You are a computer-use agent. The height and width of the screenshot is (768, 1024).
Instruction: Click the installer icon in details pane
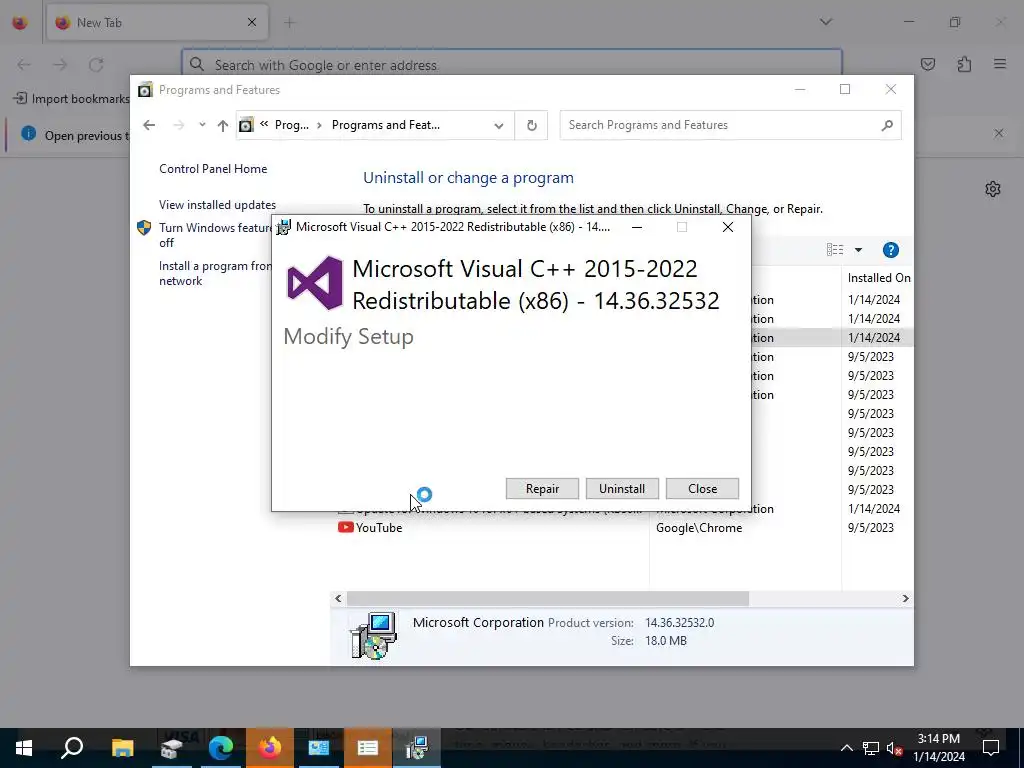point(373,636)
